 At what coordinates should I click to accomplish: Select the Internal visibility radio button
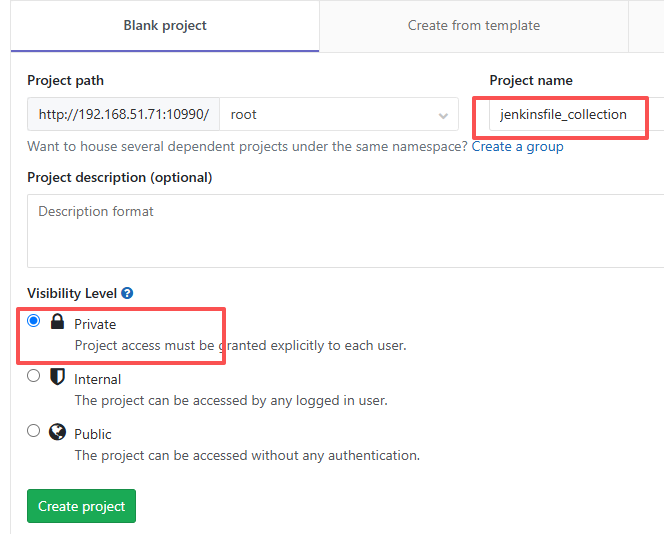33,376
